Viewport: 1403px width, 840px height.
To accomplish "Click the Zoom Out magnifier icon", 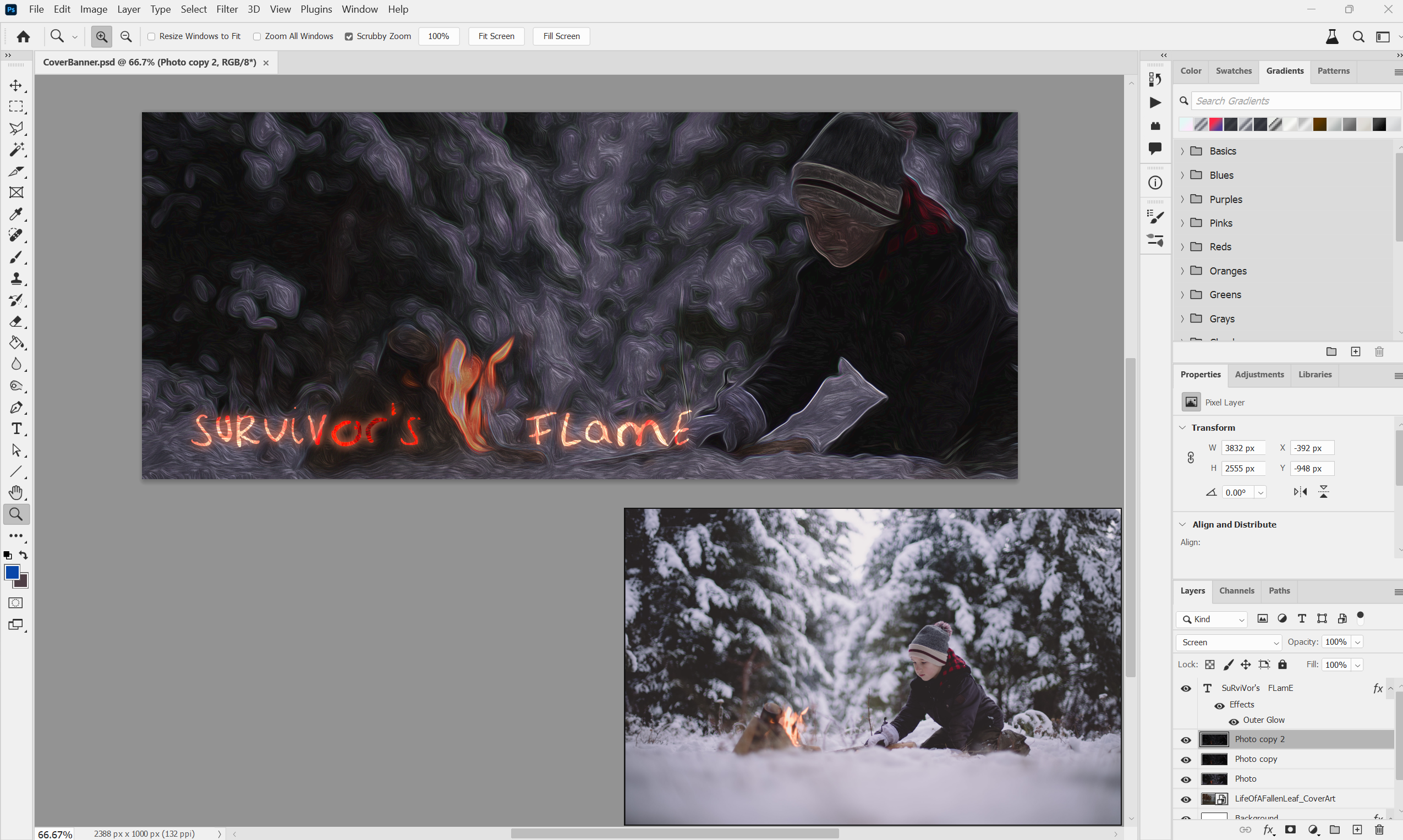I will (125, 36).
